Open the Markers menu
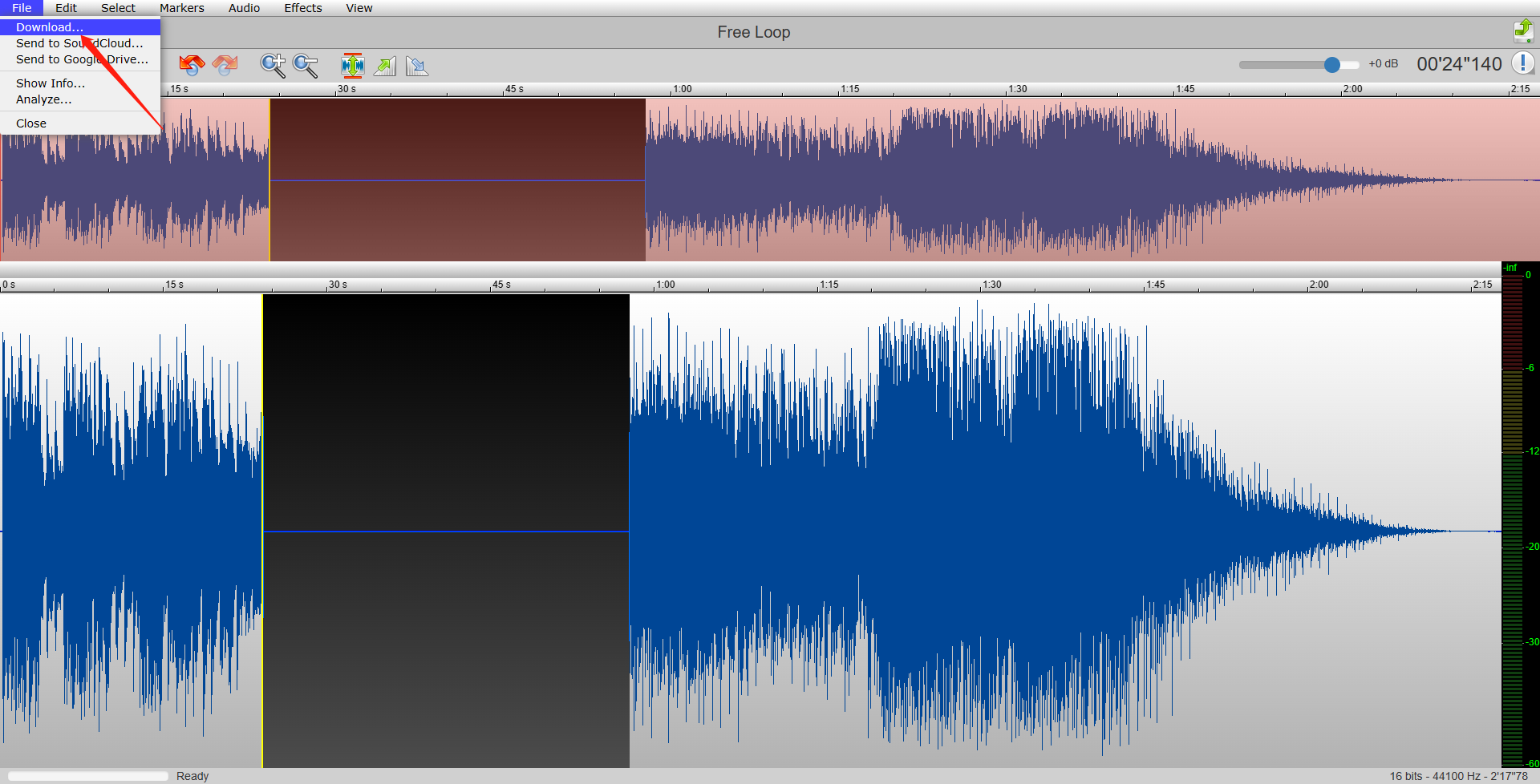1540x784 pixels. click(x=182, y=8)
